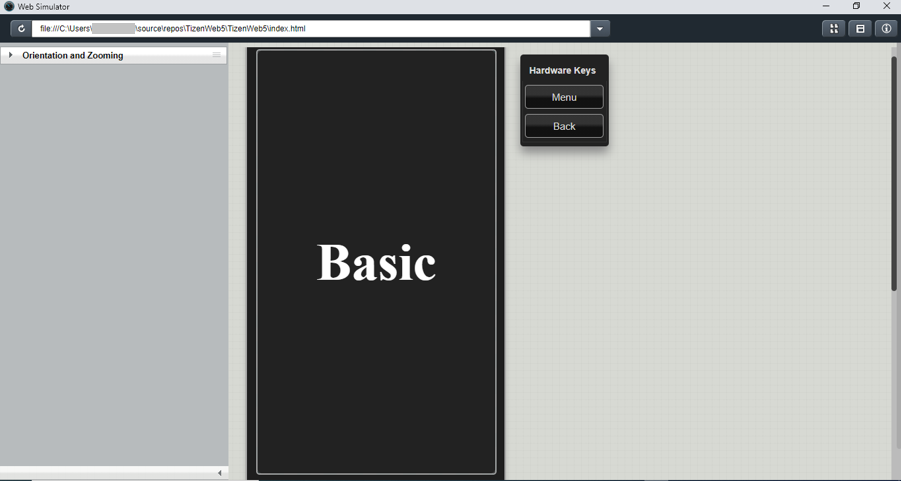Click the Web Simulator app icon in title bar
Viewport: 901px width, 481px height.
(x=9, y=7)
